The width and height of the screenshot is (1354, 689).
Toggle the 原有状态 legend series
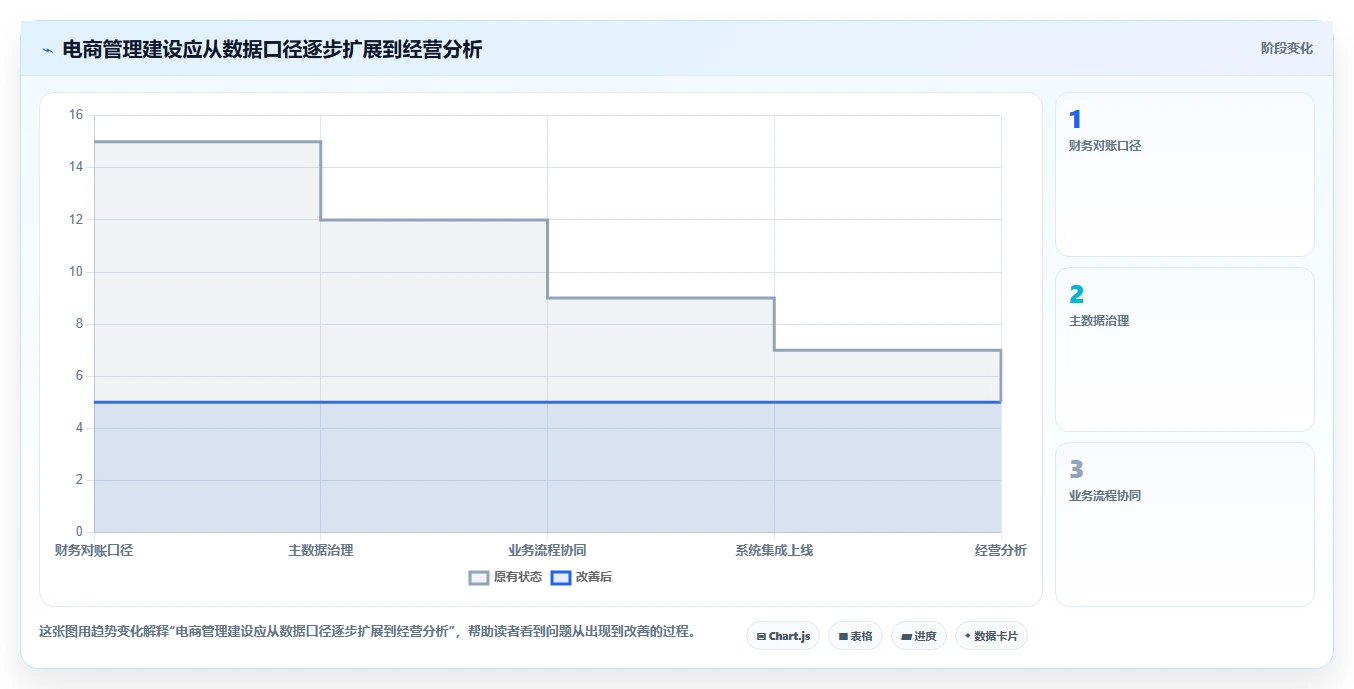pyautogui.click(x=505, y=577)
